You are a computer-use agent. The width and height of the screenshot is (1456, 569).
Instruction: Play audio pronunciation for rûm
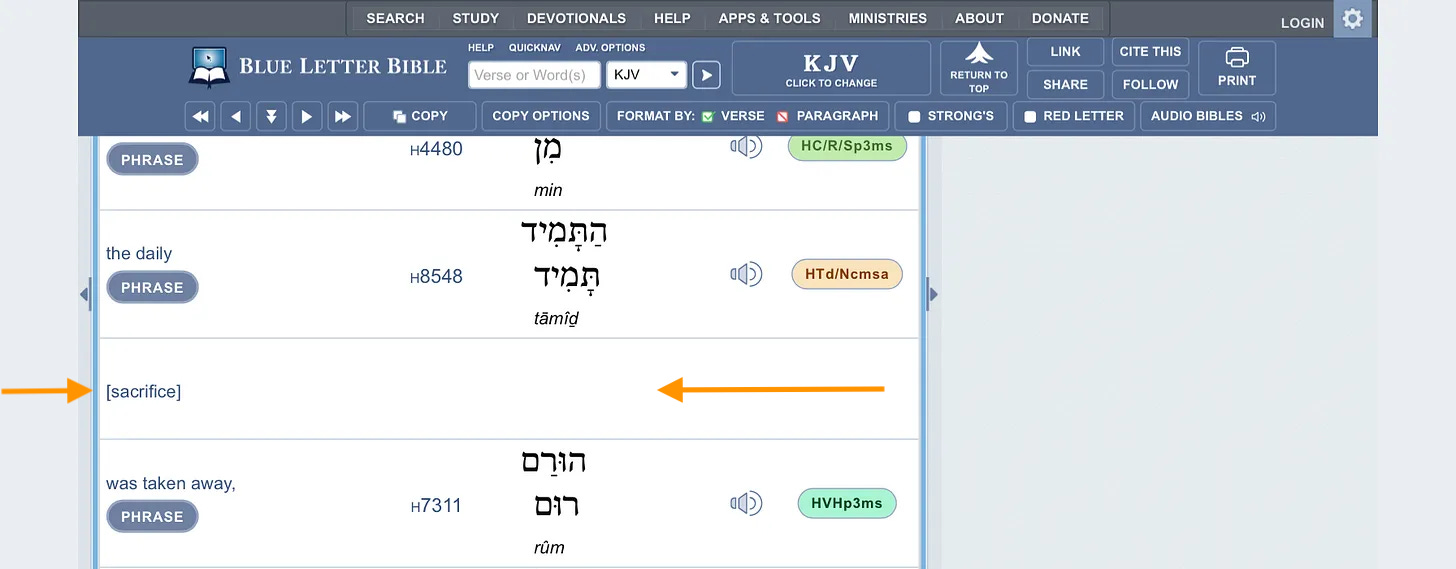pyautogui.click(x=746, y=503)
